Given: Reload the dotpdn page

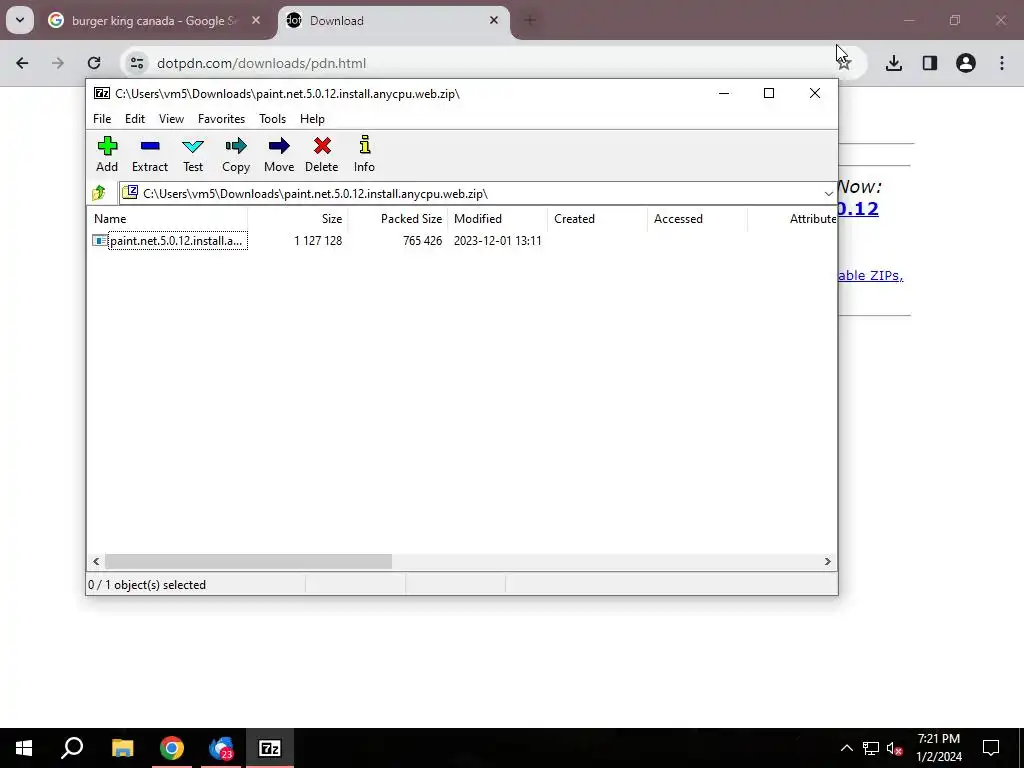Looking at the screenshot, I should [x=94, y=63].
